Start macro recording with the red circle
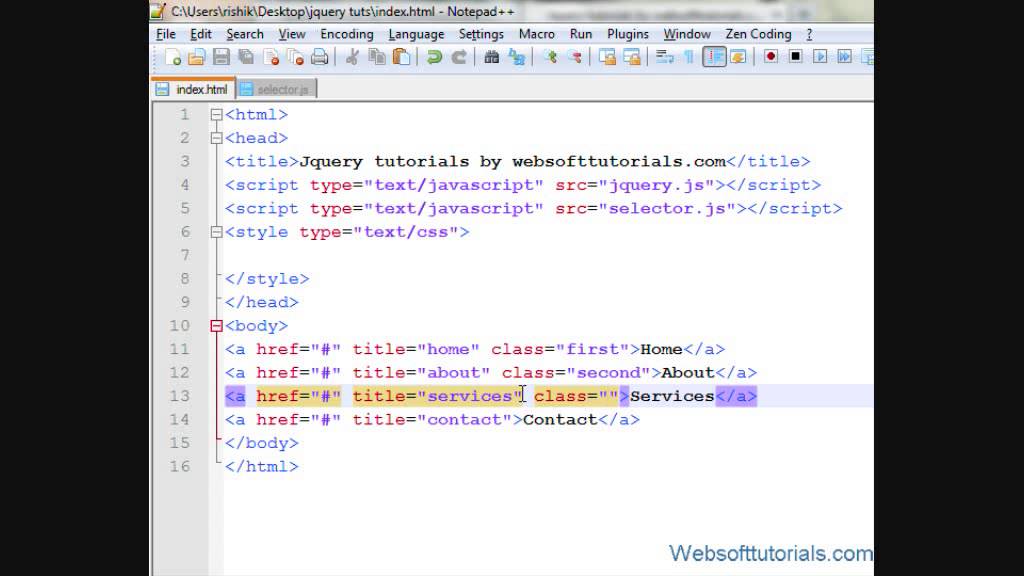 coord(771,57)
